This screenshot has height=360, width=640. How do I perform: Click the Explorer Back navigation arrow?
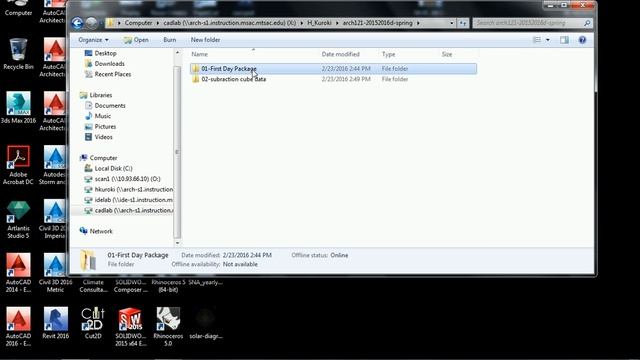[x=77, y=23]
